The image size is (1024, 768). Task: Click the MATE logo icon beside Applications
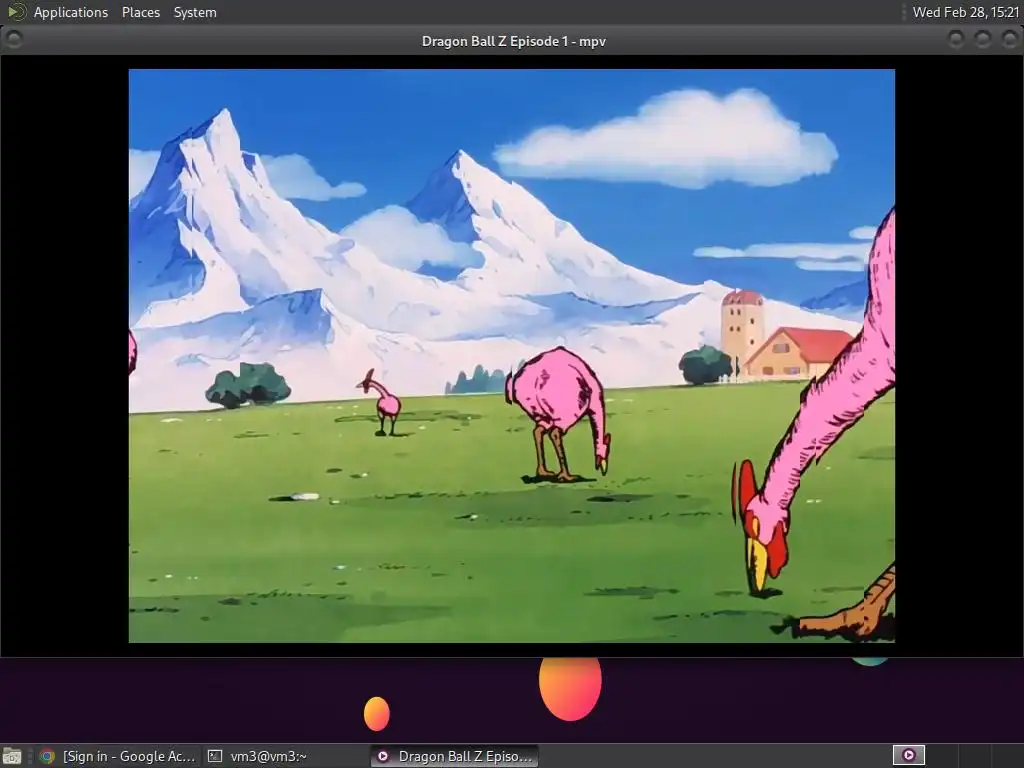click(16, 12)
